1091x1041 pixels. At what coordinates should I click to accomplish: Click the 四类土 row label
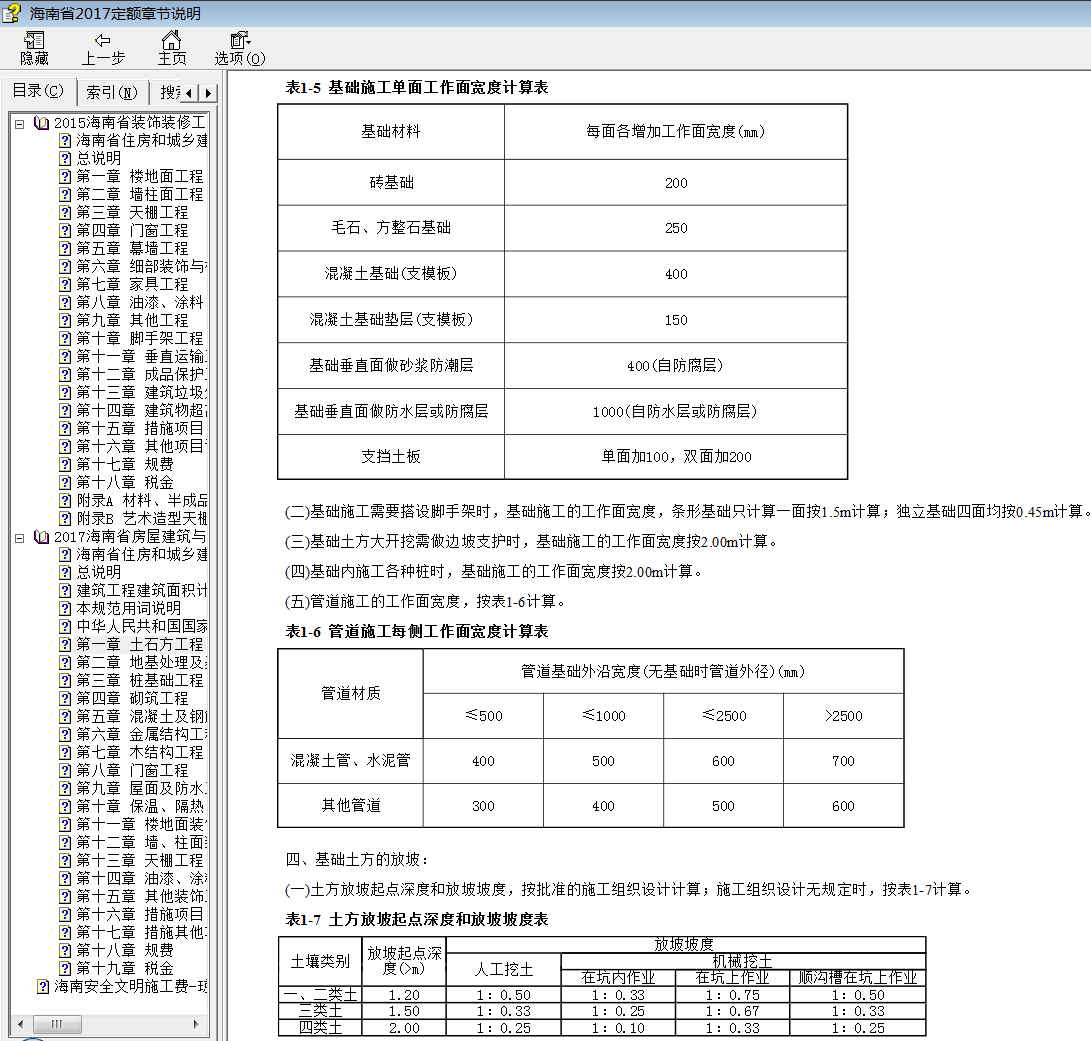point(320,1028)
